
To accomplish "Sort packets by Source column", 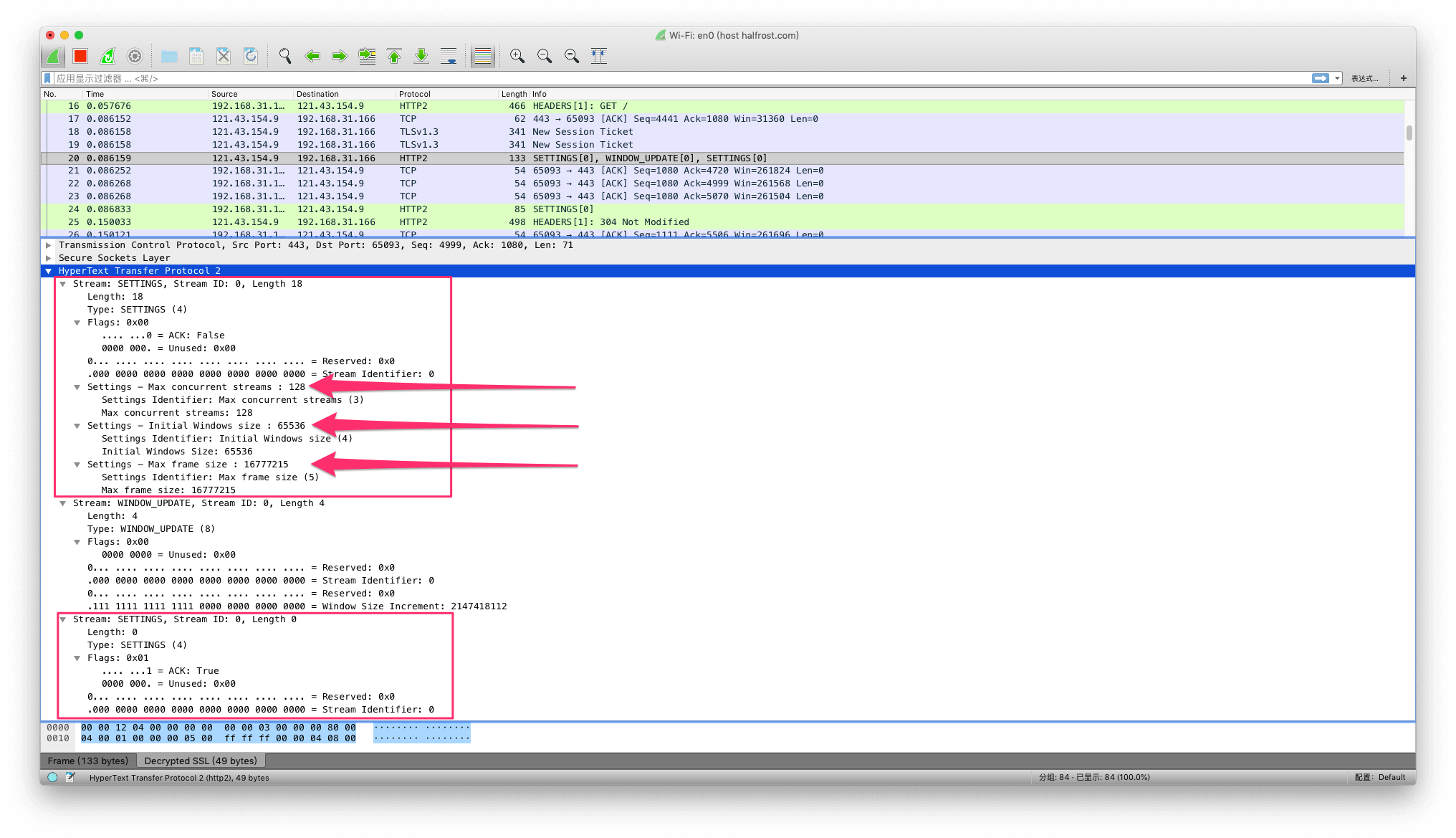I will point(251,94).
